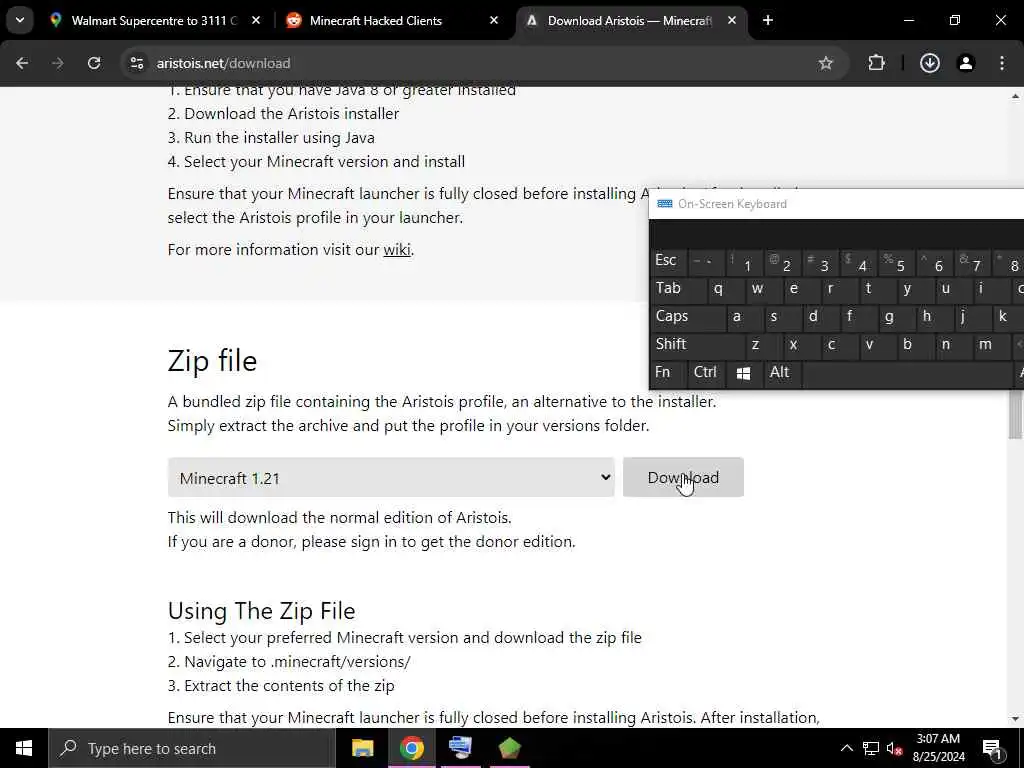
Task: Click the scroll up arrow of the page
Action: click(1015, 96)
